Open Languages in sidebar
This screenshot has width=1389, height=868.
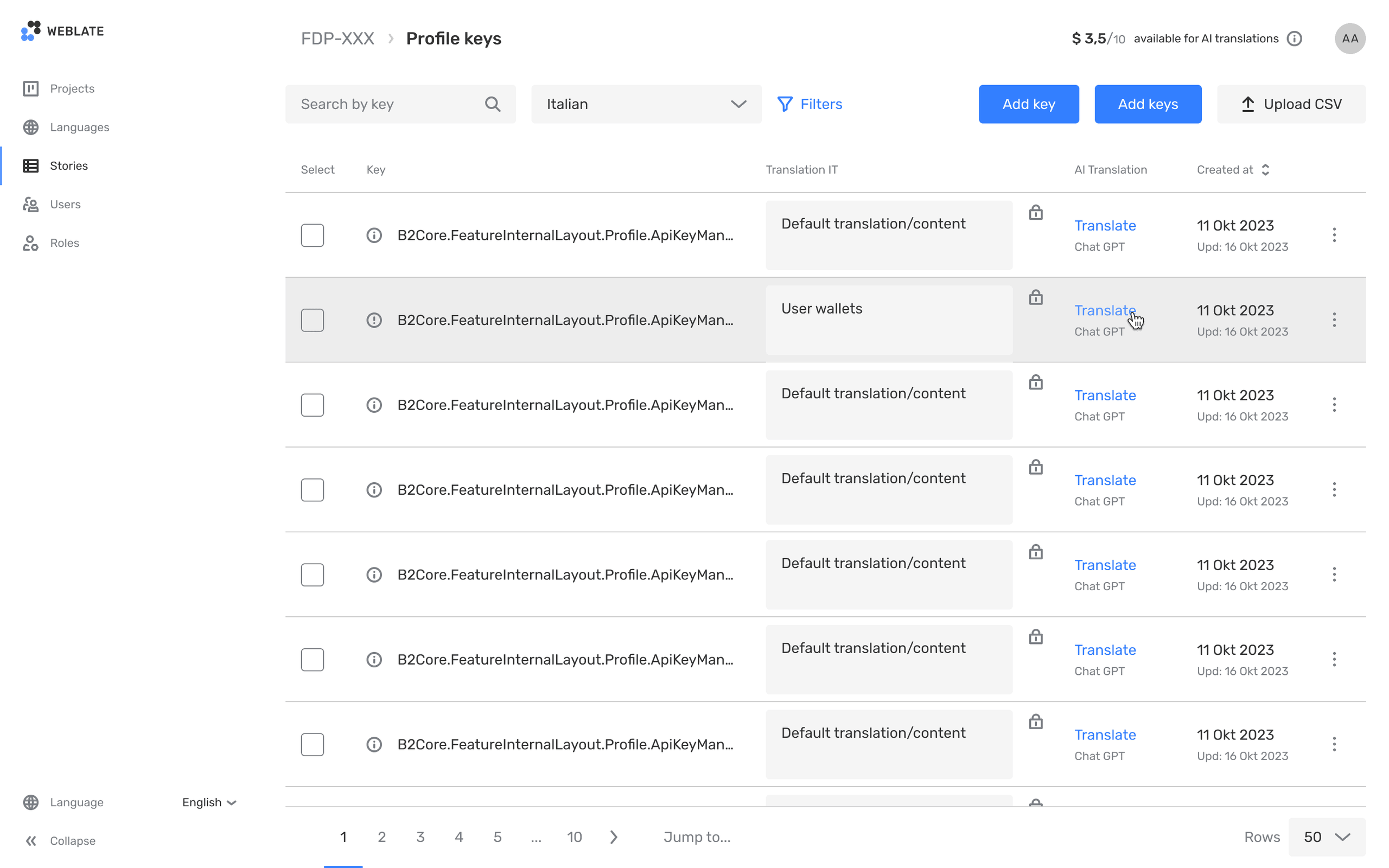pos(66,127)
